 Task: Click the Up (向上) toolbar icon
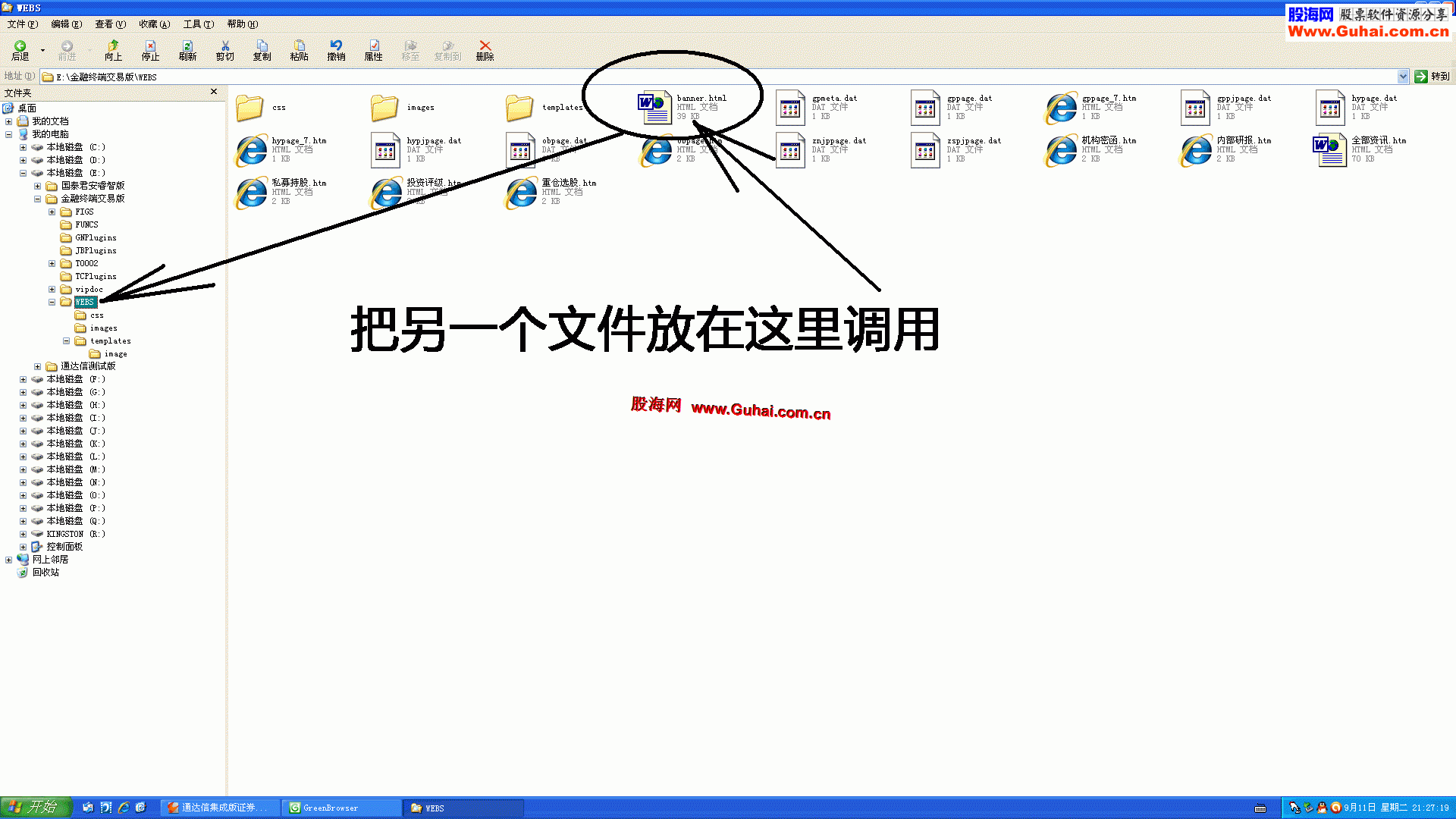[113, 51]
